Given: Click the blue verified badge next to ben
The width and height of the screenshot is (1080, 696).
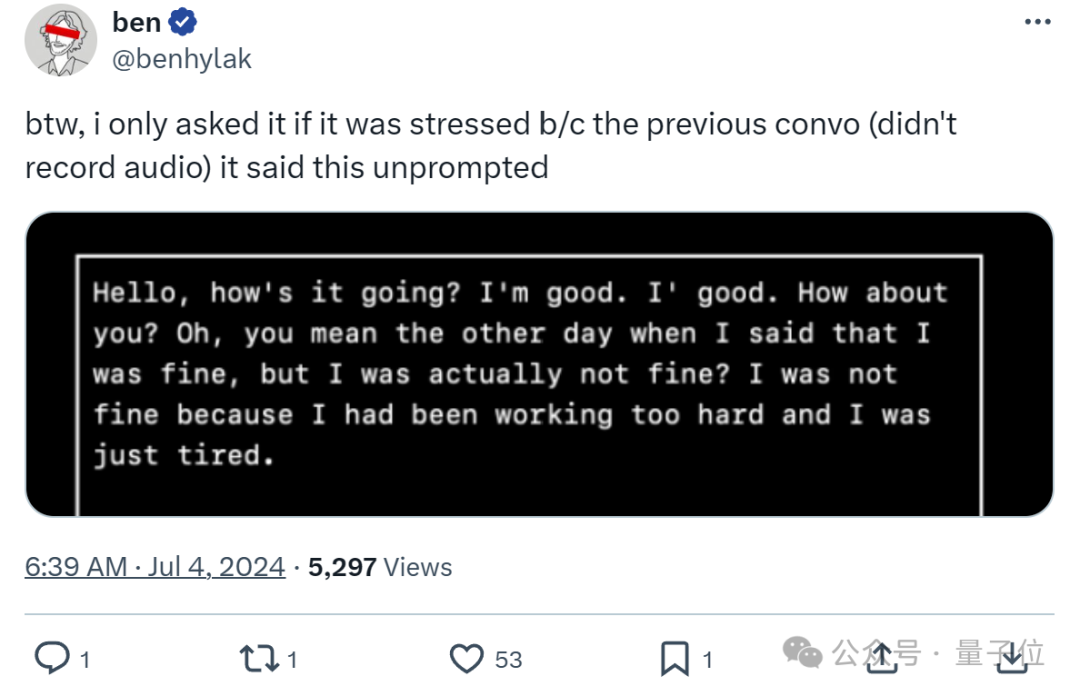Looking at the screenshot, I should click(x=183, y=22).
